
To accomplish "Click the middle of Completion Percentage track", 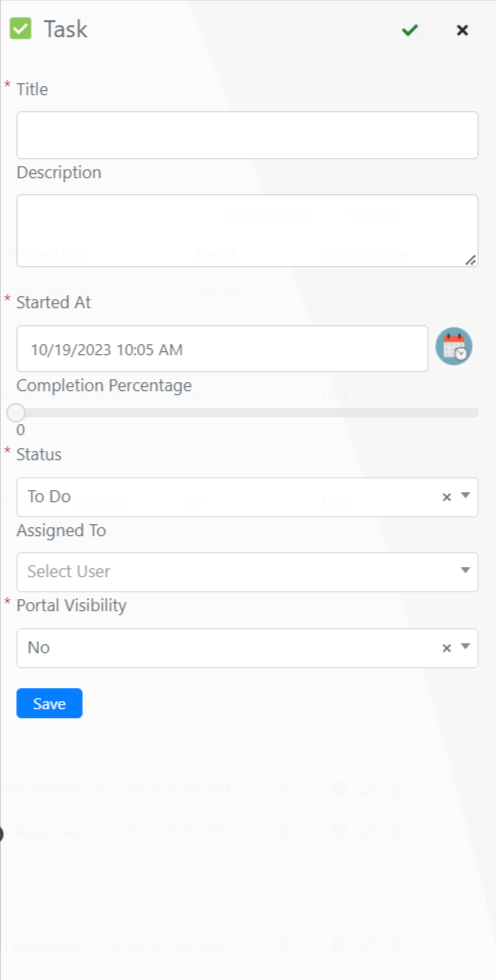I will click(x=247, y=412).
